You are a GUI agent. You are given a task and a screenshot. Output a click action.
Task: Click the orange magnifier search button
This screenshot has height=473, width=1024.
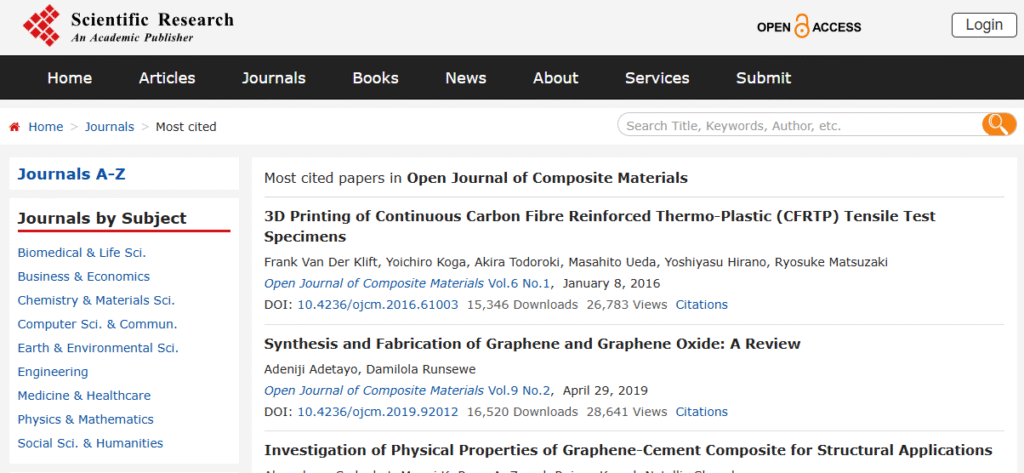point(999,124)
